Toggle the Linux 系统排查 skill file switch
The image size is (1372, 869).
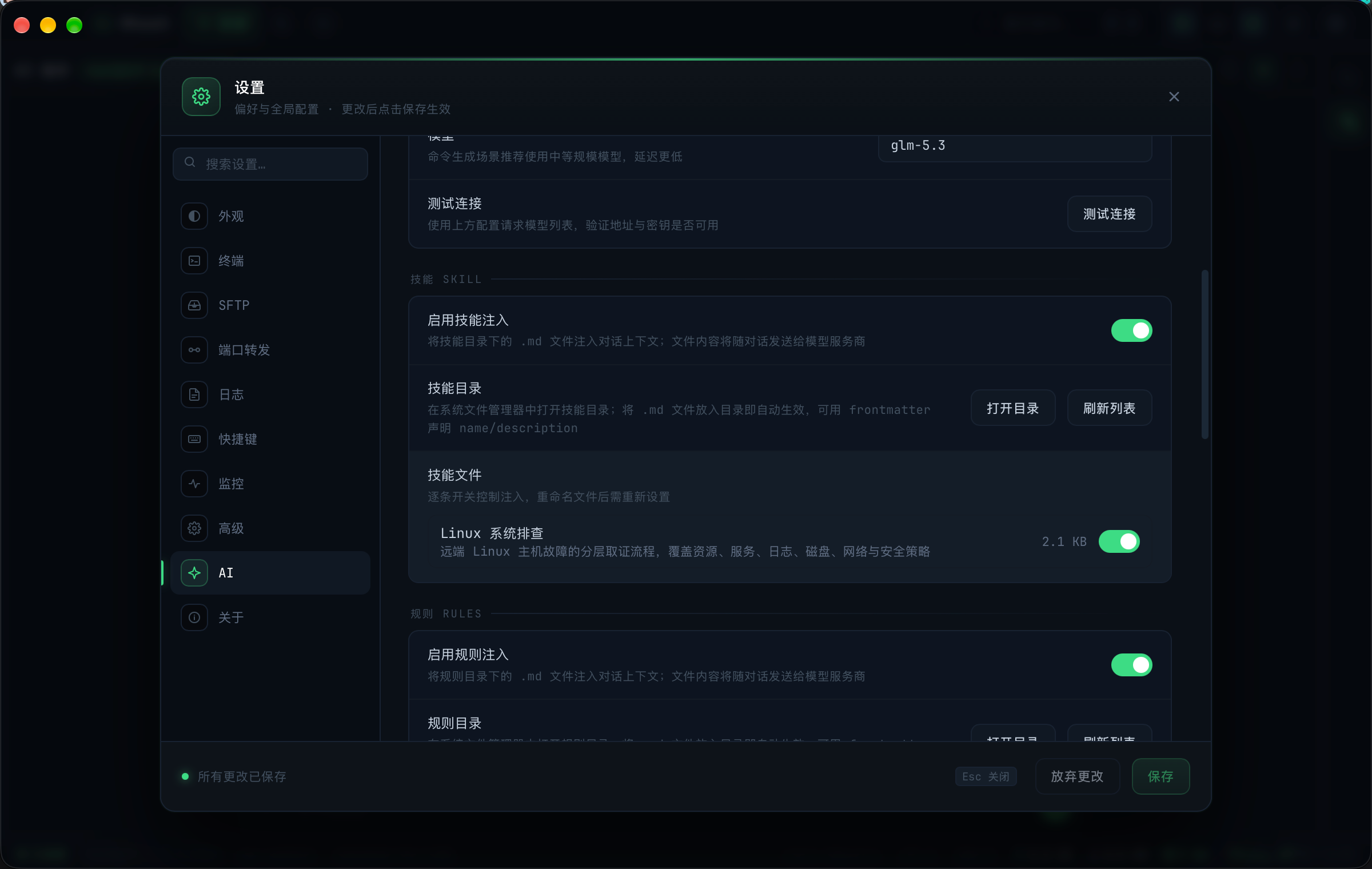click(x=1119, y=541)
